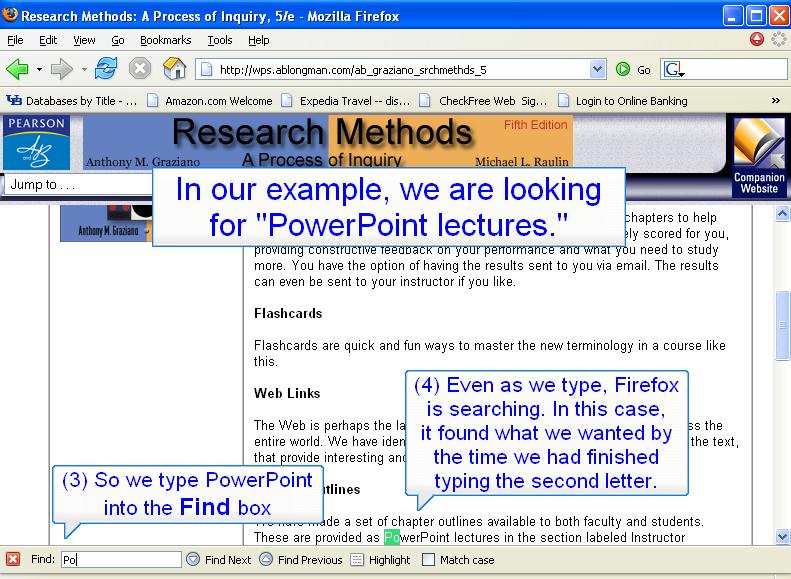Click the Companion Website book icon

[x=759, y=156]
